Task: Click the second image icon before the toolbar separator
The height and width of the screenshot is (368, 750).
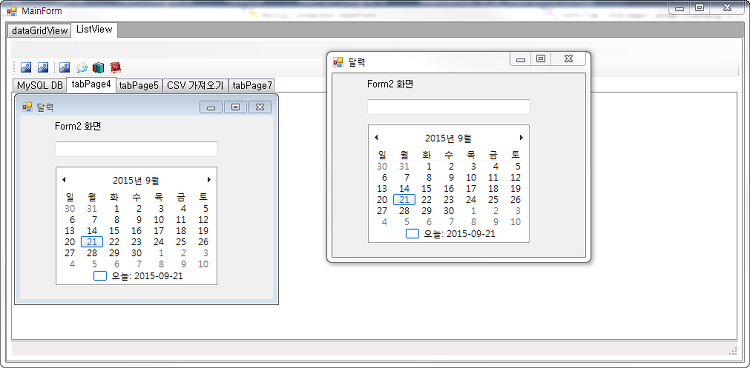Action: click(43, 67)
